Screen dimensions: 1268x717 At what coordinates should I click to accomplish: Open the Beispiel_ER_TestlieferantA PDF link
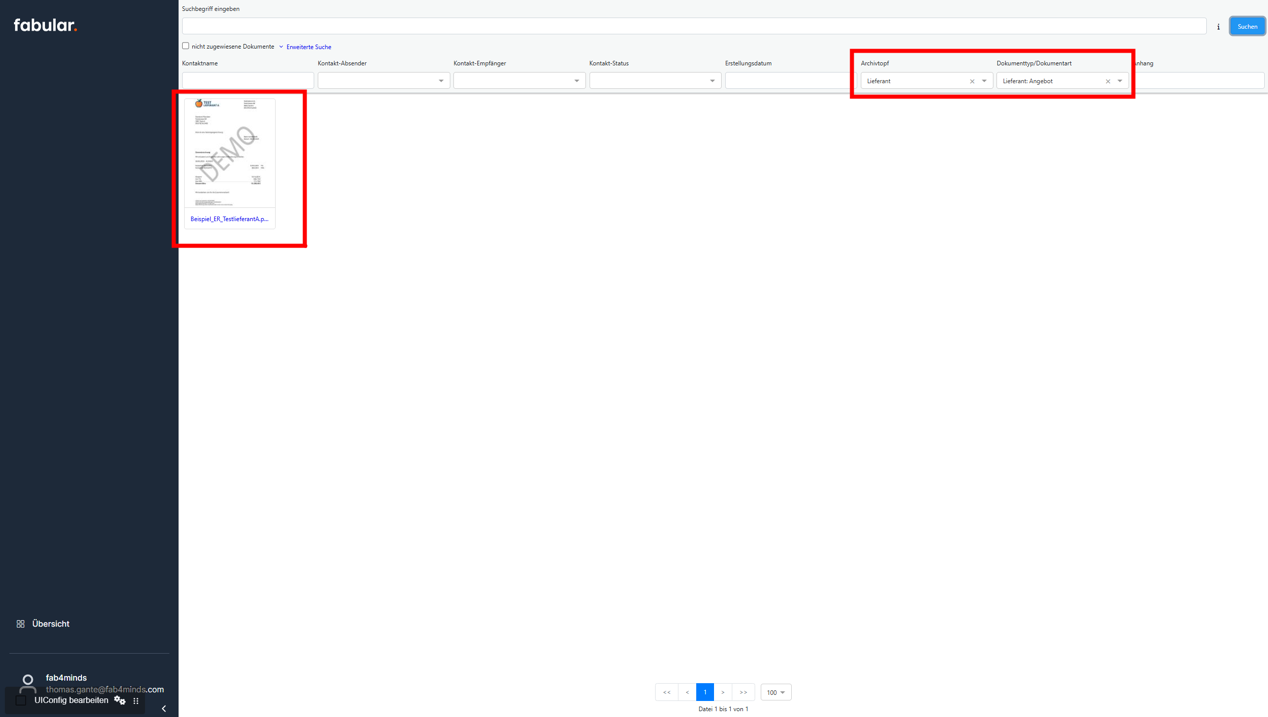[x=228, y=219]
